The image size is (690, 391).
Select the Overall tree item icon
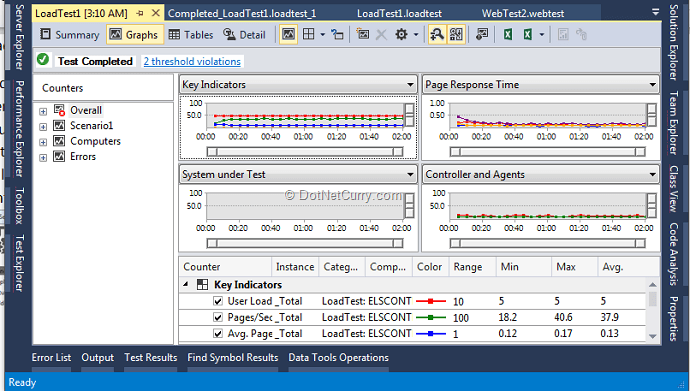59,110
